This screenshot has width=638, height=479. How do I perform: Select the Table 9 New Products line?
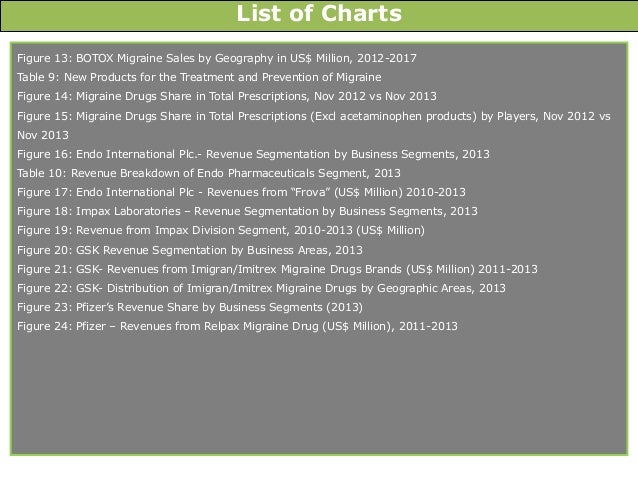pyautogui.click(x=199, y=77)
